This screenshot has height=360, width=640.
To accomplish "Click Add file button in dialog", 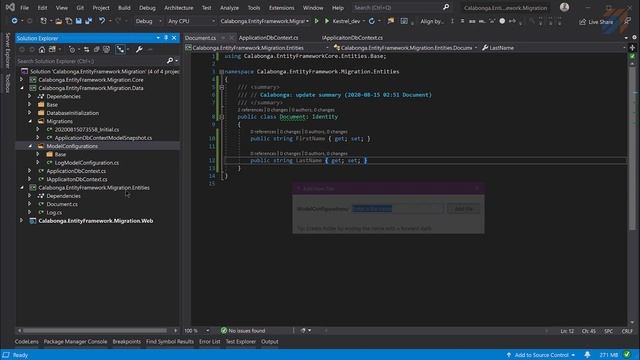I will pos(463,209).
